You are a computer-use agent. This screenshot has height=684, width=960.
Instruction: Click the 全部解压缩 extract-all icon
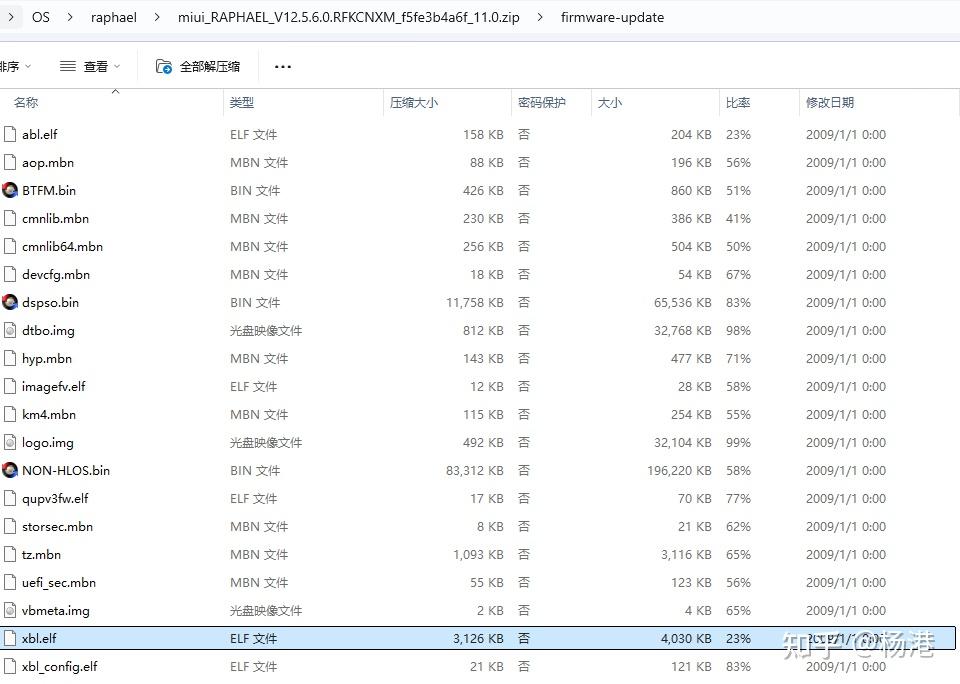coord(163,66)
